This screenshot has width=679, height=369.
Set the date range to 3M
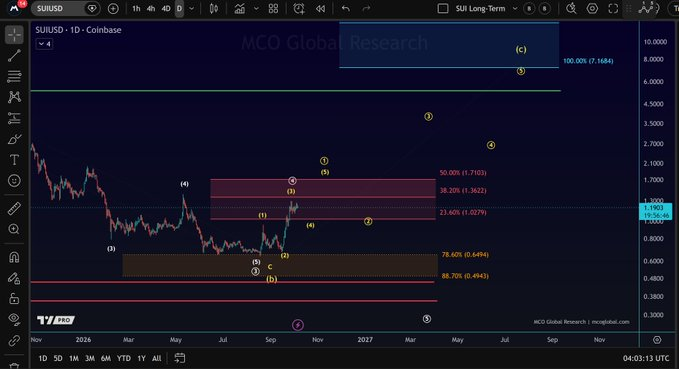pyautogui.click(x=90, y=358)
